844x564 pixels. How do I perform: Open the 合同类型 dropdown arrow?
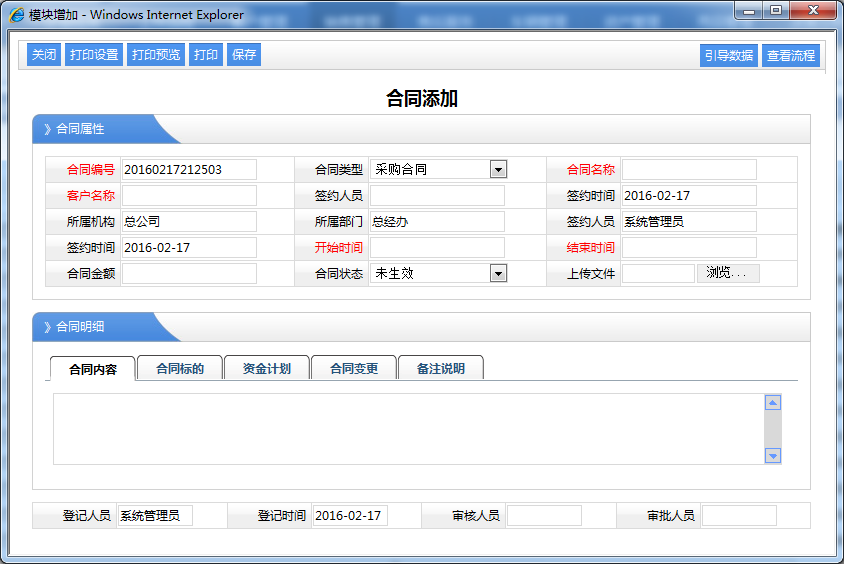pyautogui.click(x=498, y=170)
